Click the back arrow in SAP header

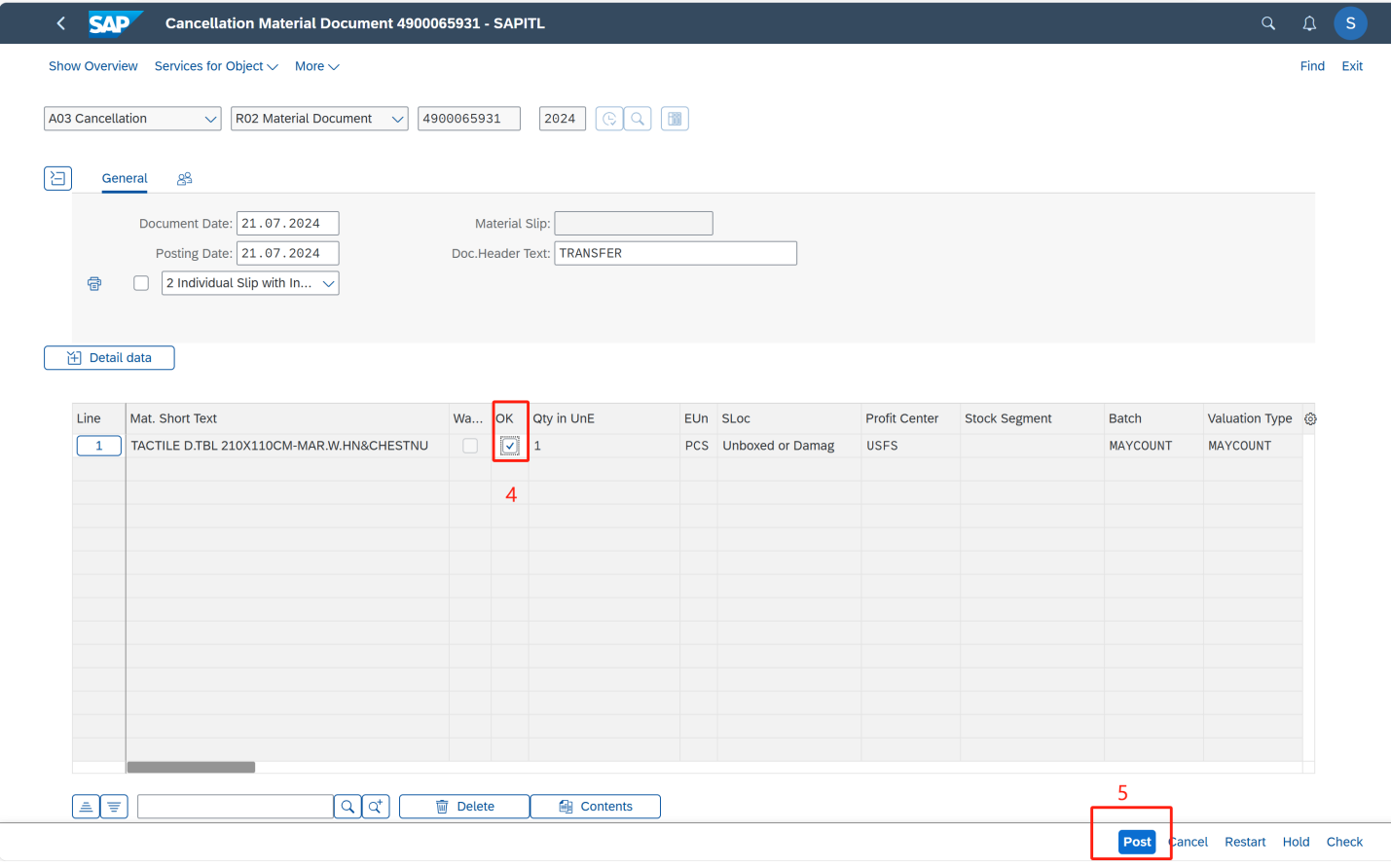click(x=61, y=23)
